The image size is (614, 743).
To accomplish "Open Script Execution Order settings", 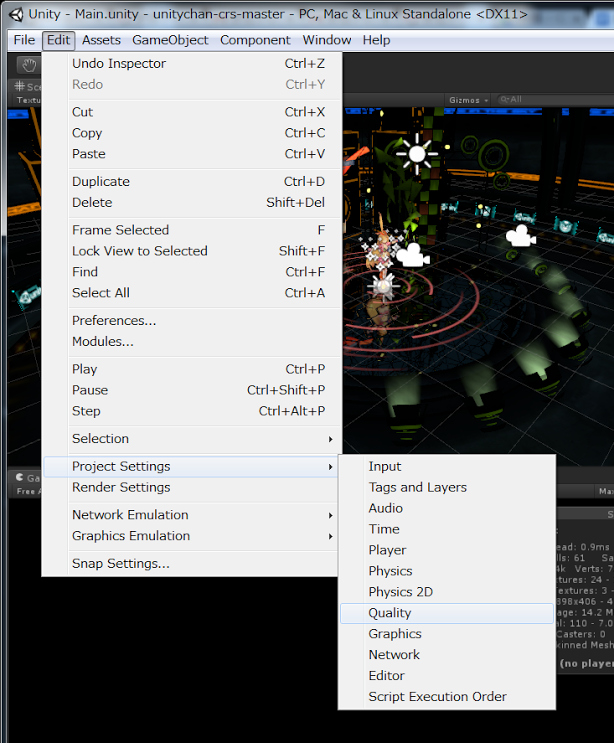I will [447, 697].
